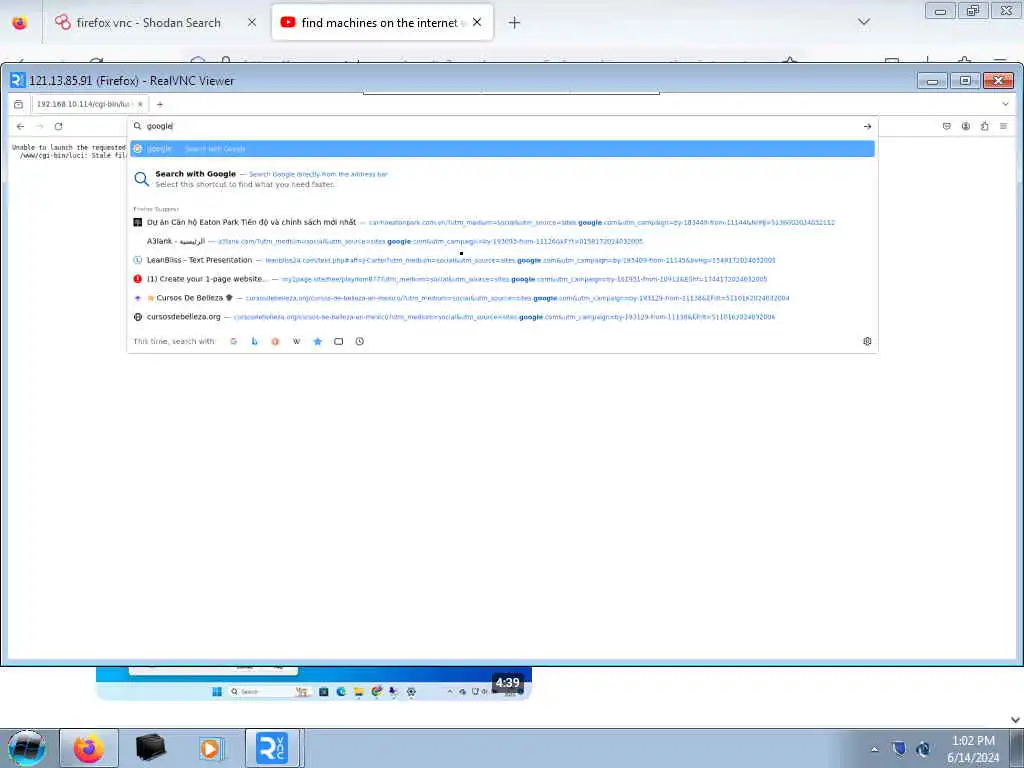Open '(1) Create your 1-page website' suggestion
The height and width of the screenshot is (768, 1024).
(502, 279)
